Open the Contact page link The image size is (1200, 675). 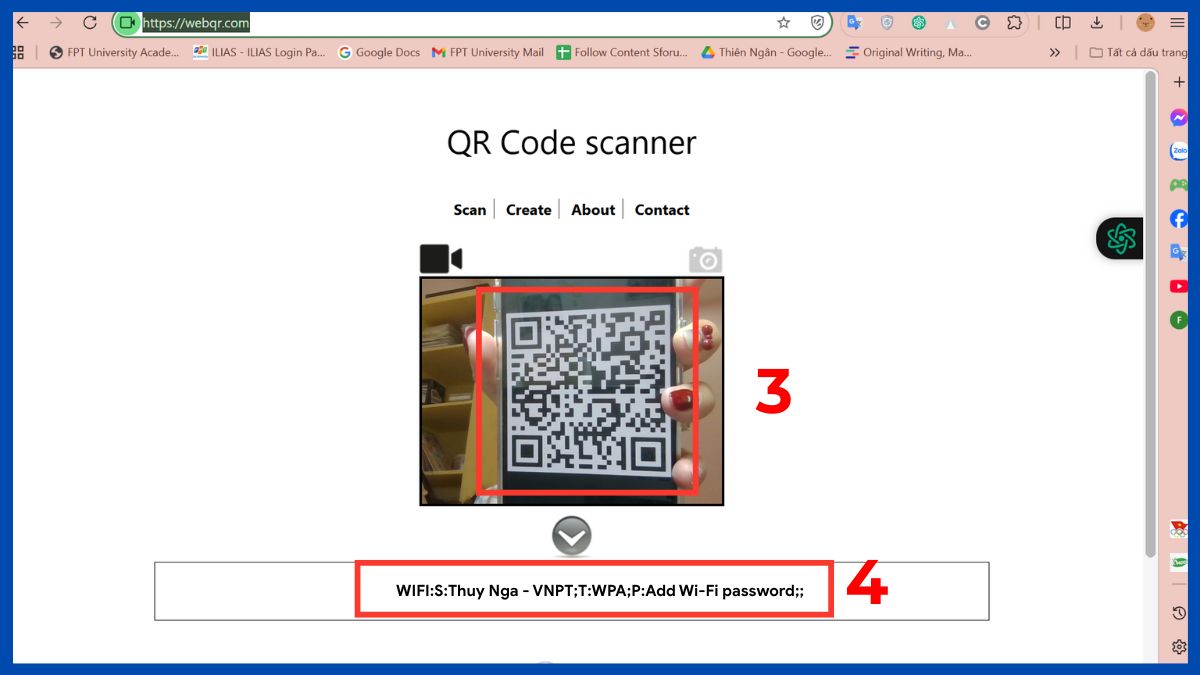coord(662,210)
